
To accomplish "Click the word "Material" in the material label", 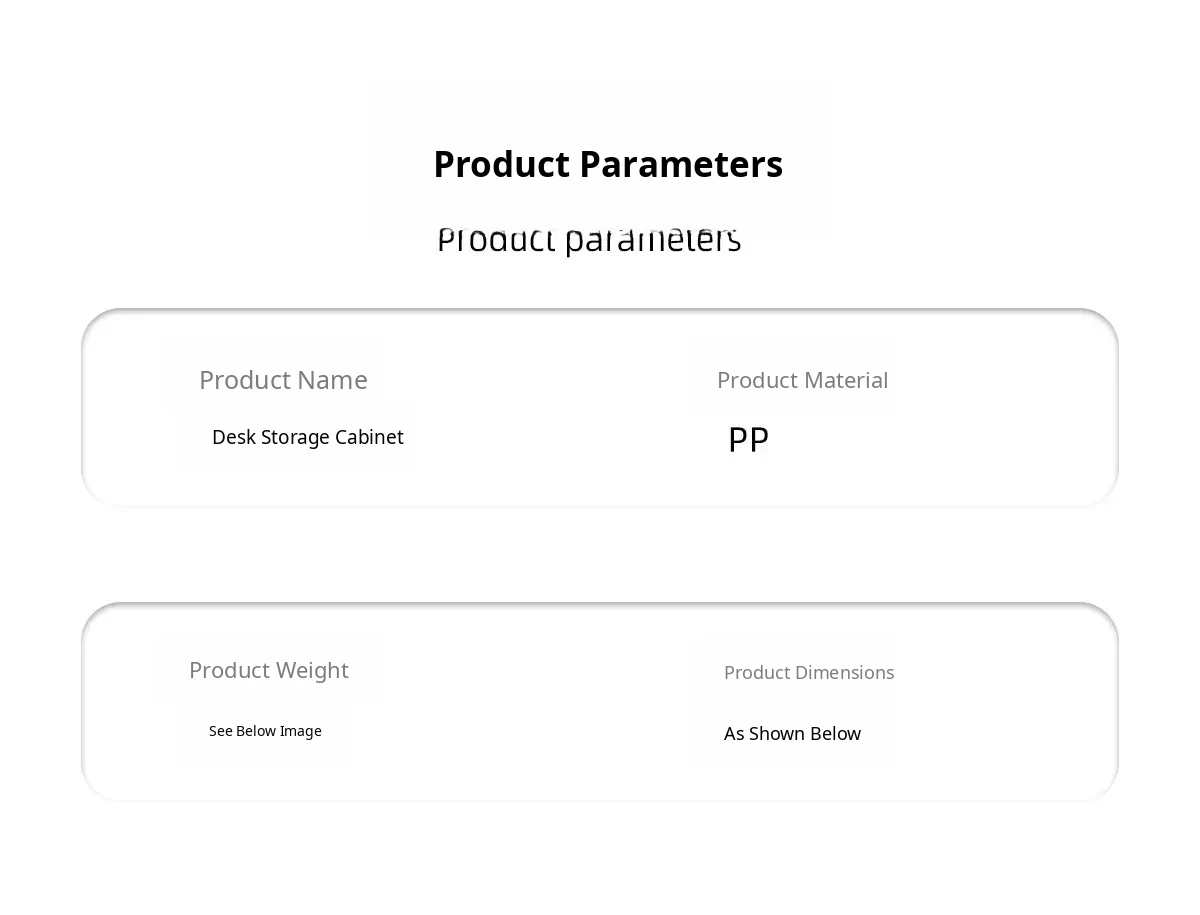I will (x=845, y=380).
